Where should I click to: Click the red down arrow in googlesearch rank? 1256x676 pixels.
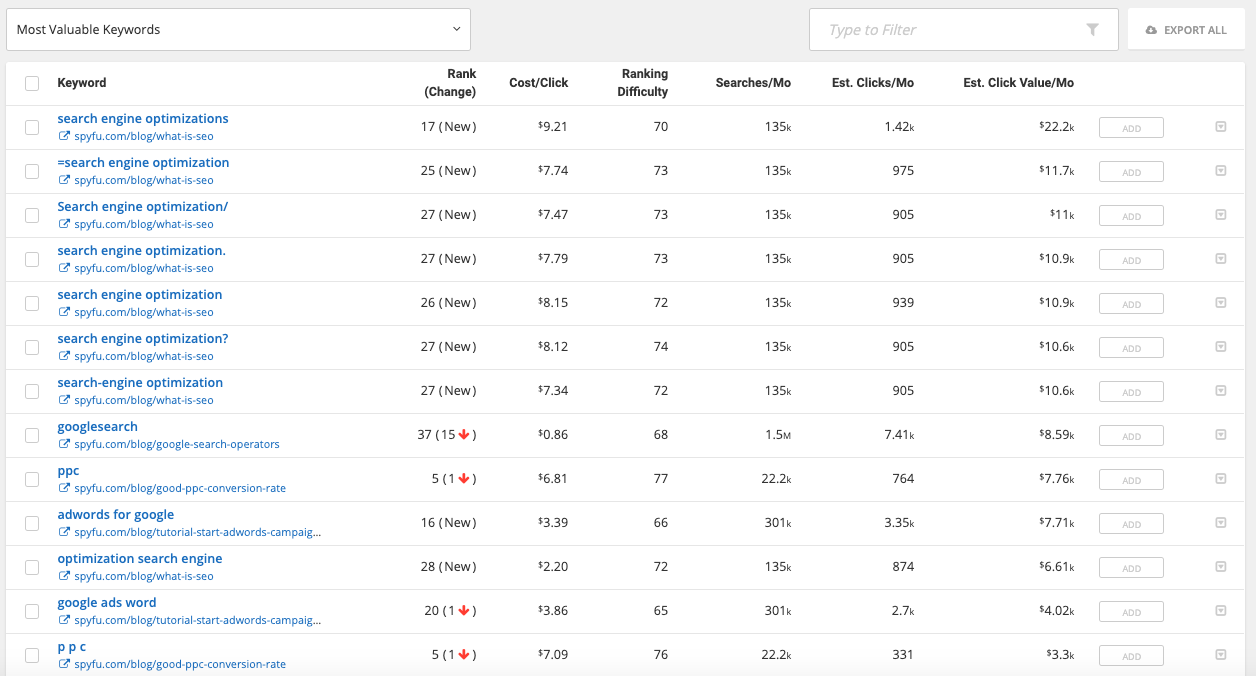(x=464, y=435)
